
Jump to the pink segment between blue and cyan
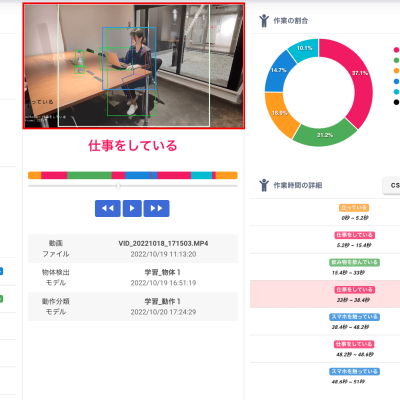click(174, 175)
